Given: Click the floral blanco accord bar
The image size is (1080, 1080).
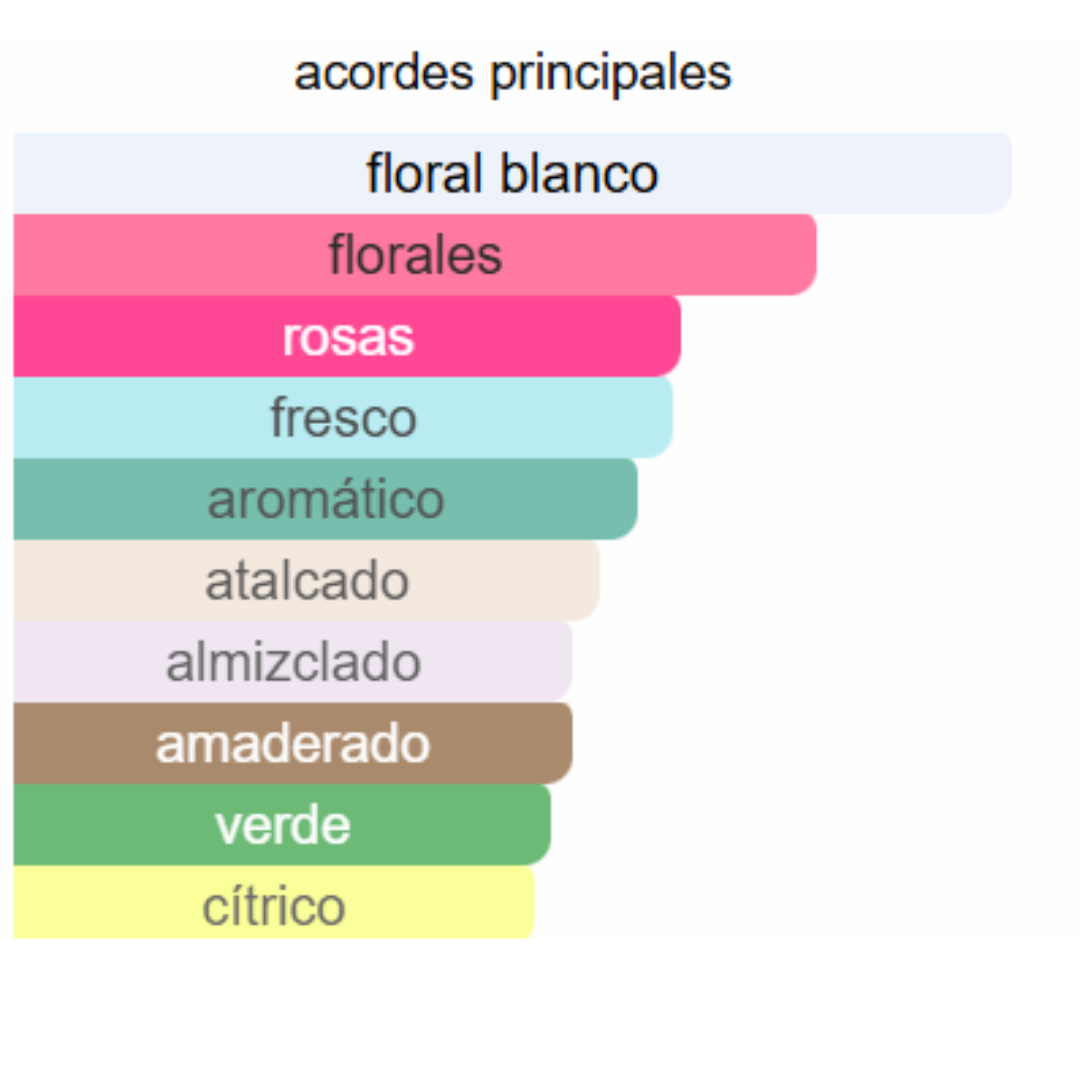Looking at the screenshot, I should [512, 173].
